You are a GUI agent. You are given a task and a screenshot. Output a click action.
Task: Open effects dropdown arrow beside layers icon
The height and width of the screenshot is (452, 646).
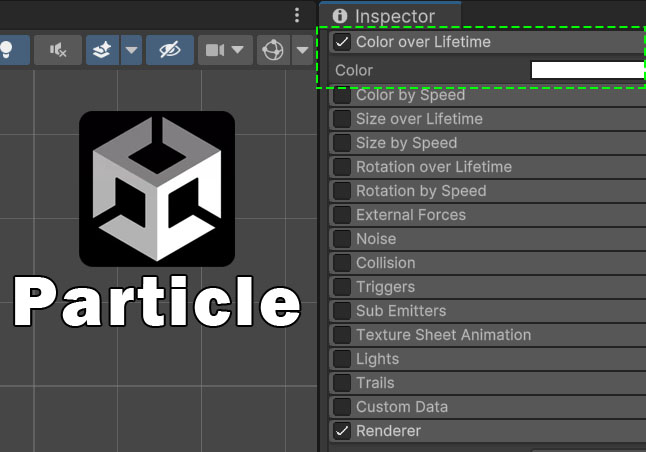coord(131,50)
